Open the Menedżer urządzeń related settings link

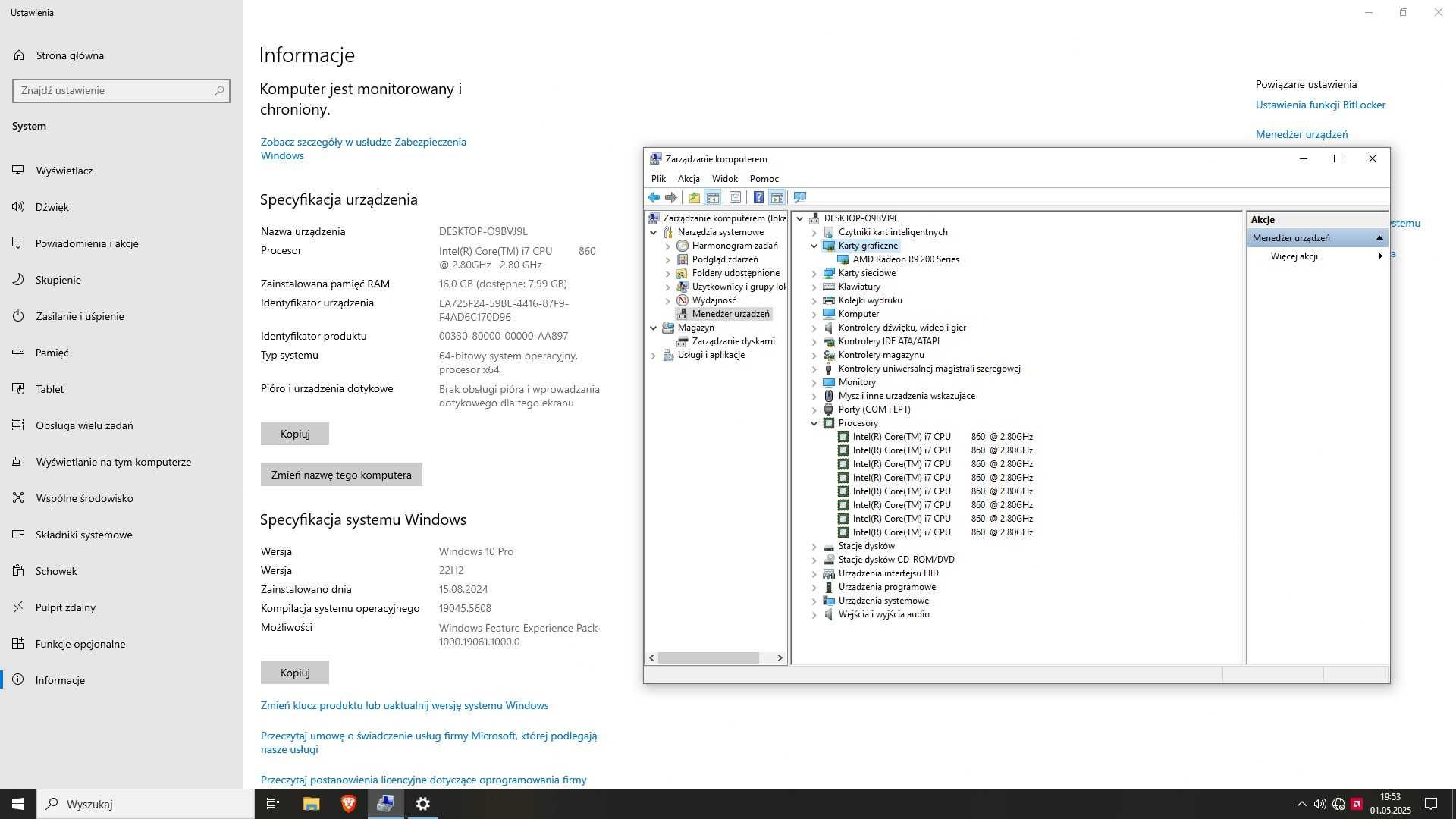point(1301,134)
